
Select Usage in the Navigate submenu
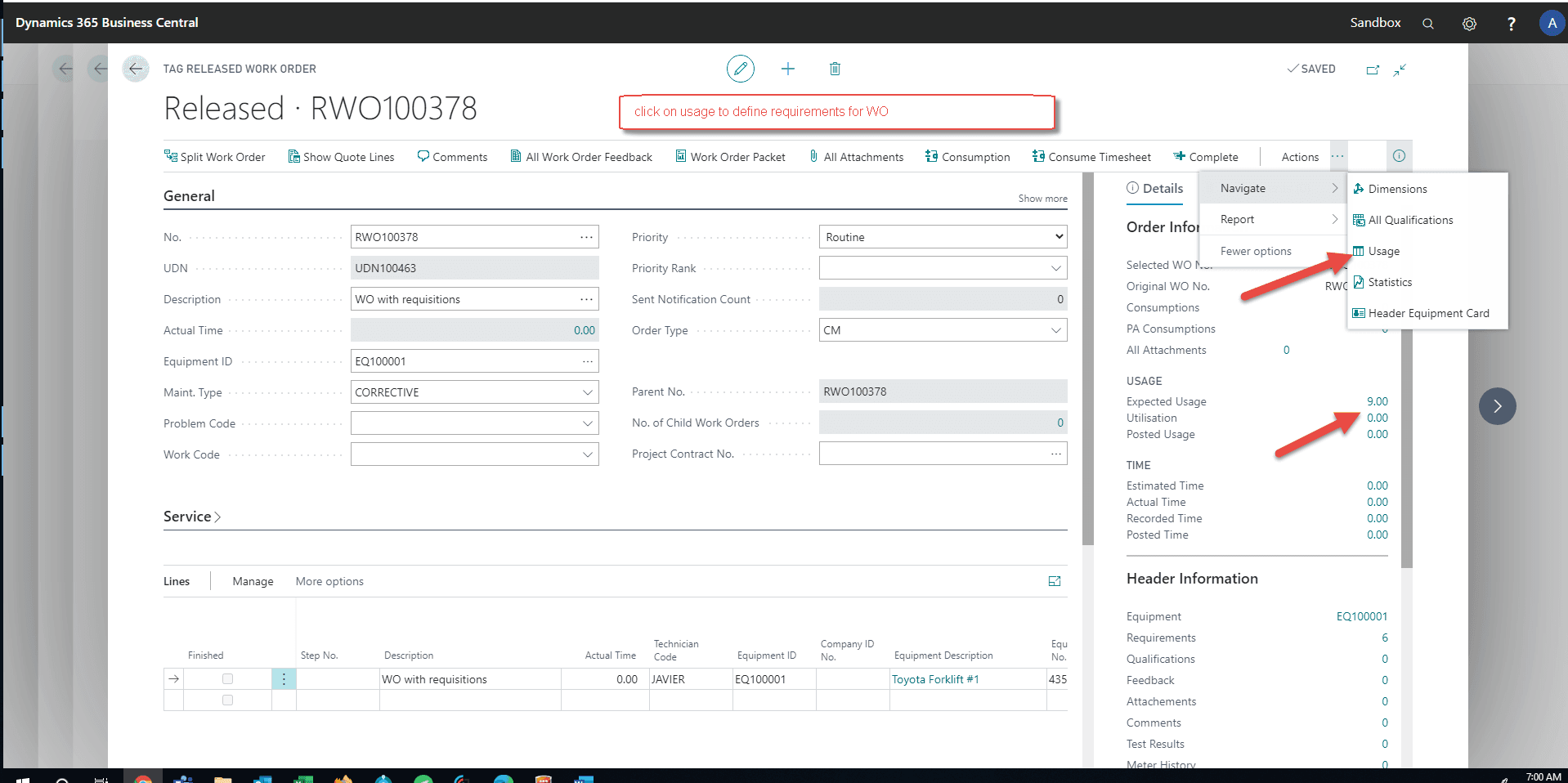tap(1383, 251)
